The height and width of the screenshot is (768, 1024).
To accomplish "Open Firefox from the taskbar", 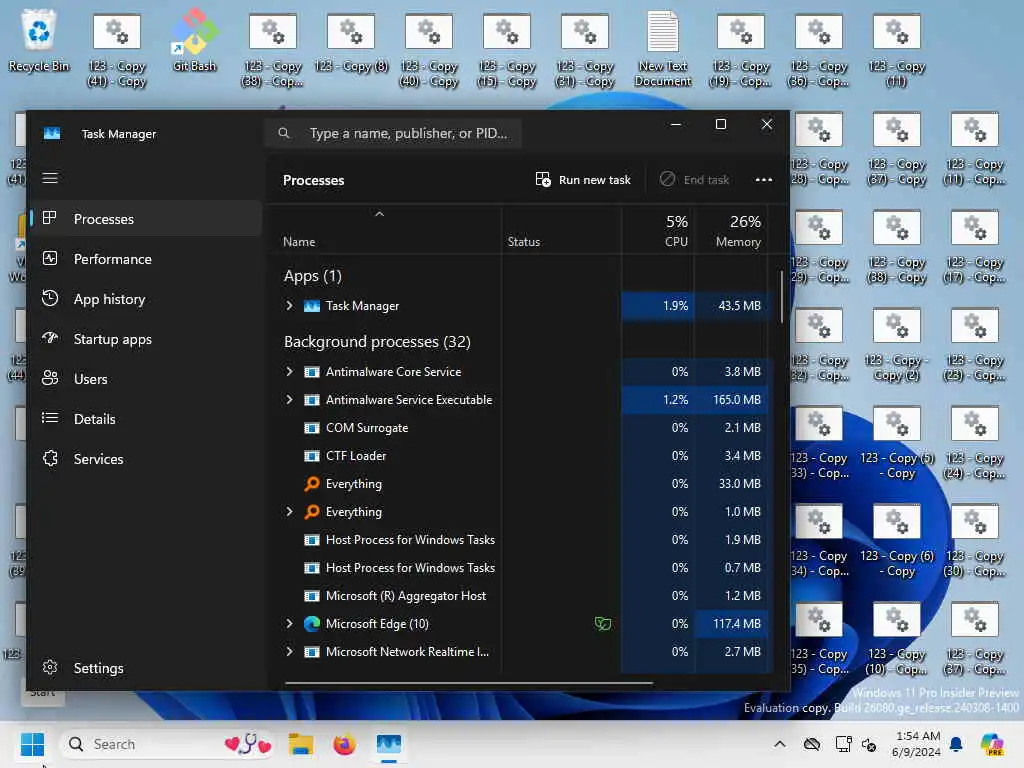I will [x=344, y=744].
